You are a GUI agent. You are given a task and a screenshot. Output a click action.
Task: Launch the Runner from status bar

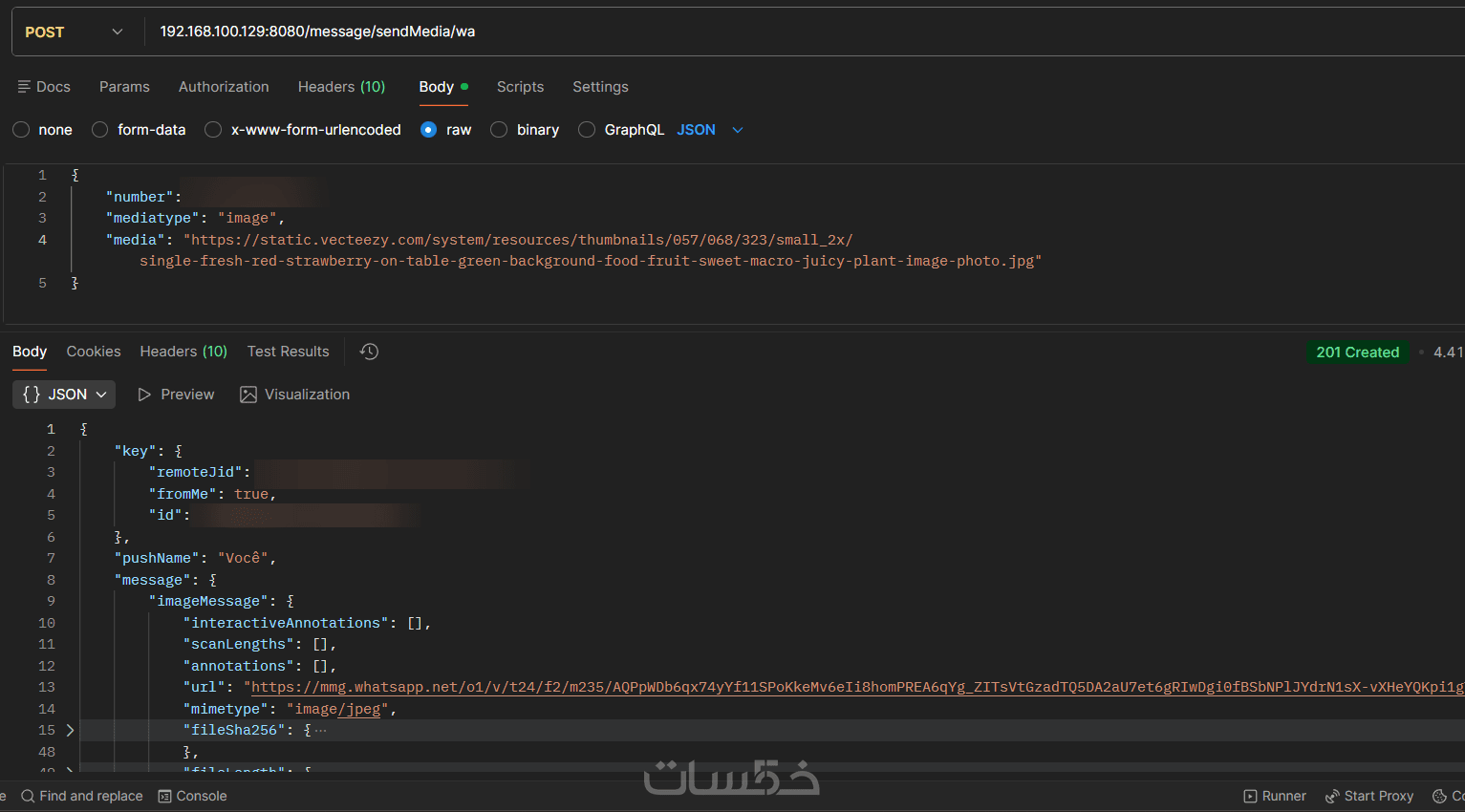[1275, 796]
